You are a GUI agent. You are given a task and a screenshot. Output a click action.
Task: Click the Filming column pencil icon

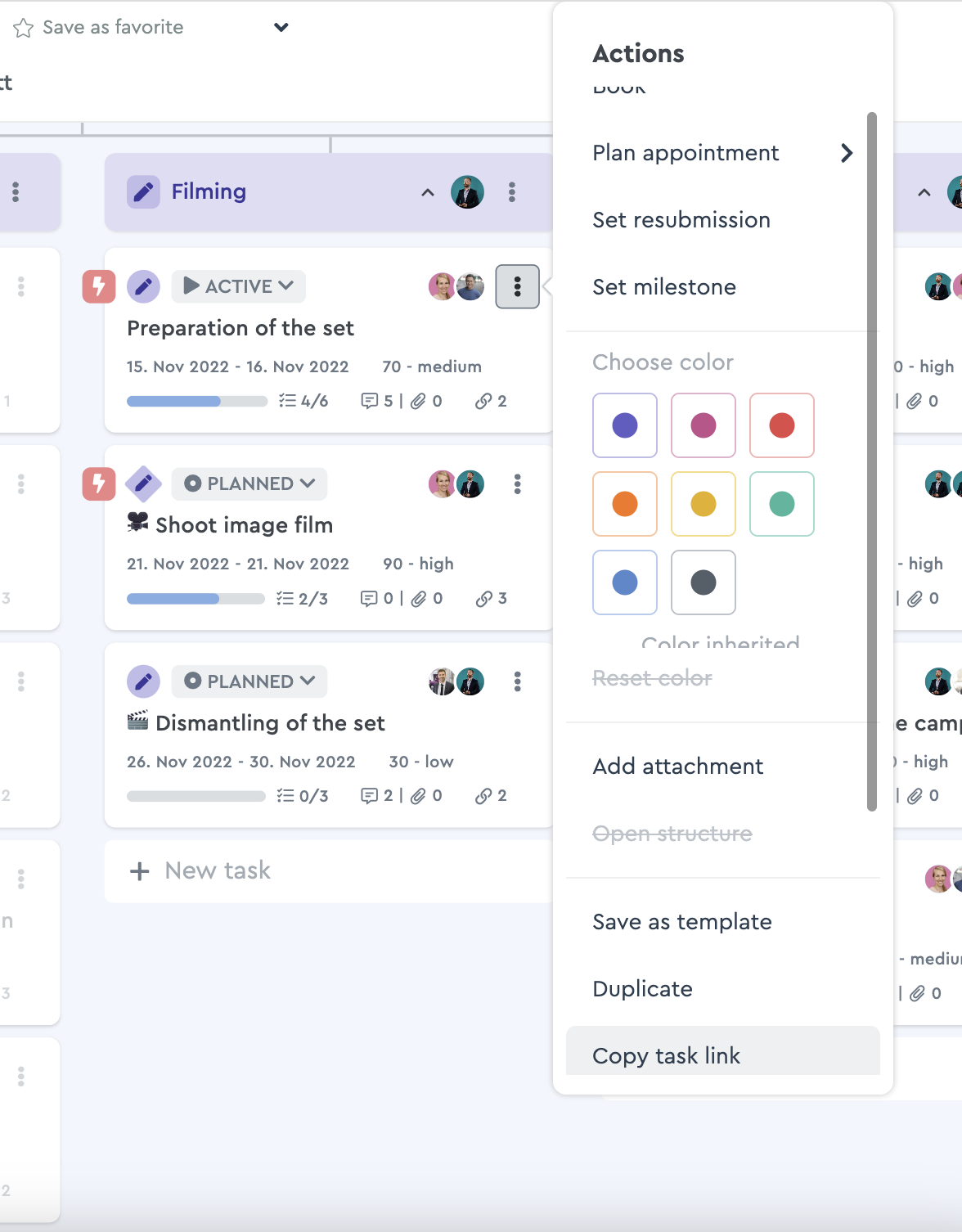[x=143, y=192]
